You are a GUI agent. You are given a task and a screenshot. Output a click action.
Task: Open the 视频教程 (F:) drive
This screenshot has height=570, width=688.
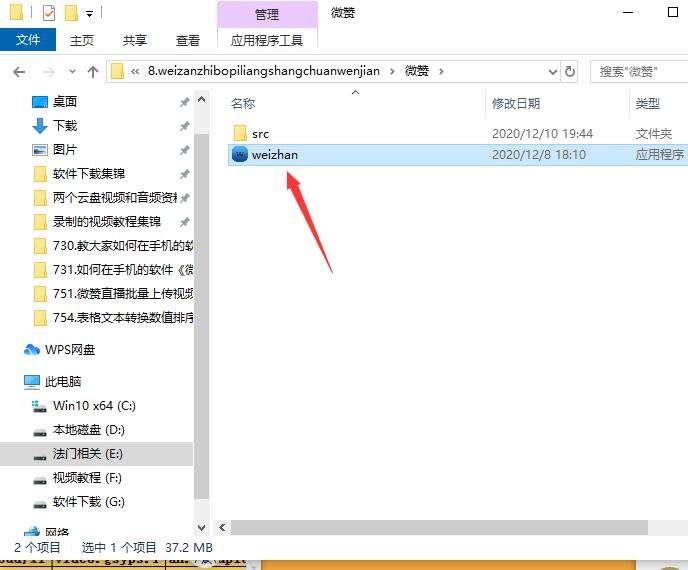pos(87,477)
